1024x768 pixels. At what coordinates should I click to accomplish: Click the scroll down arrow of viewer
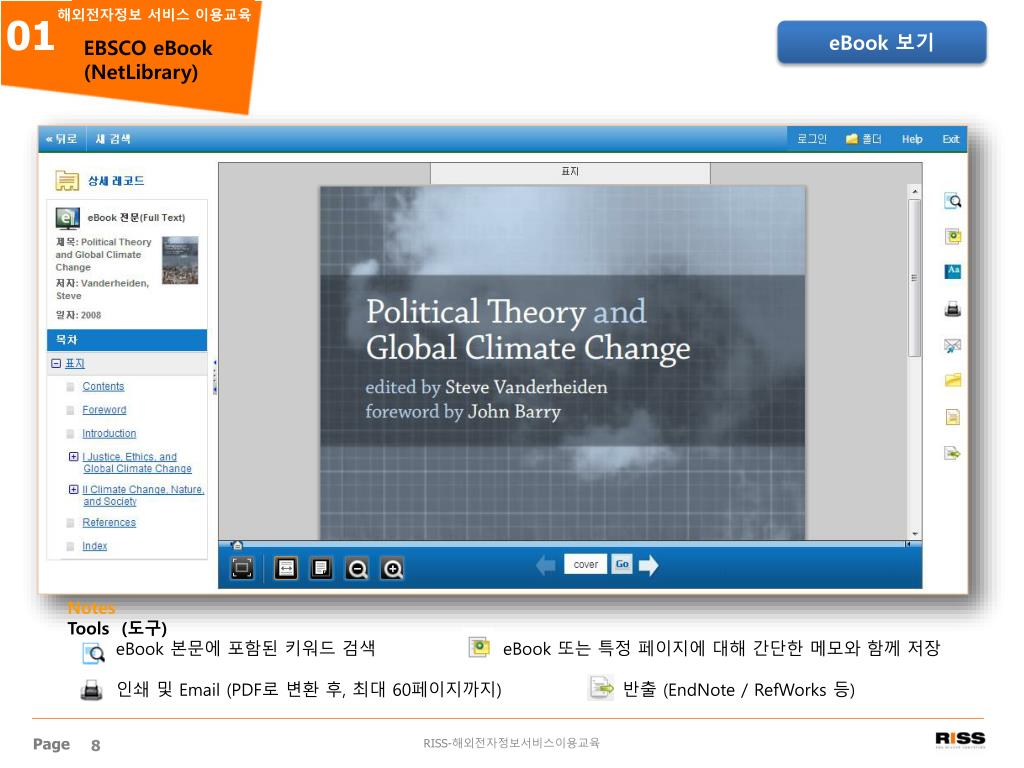point(915,534)
